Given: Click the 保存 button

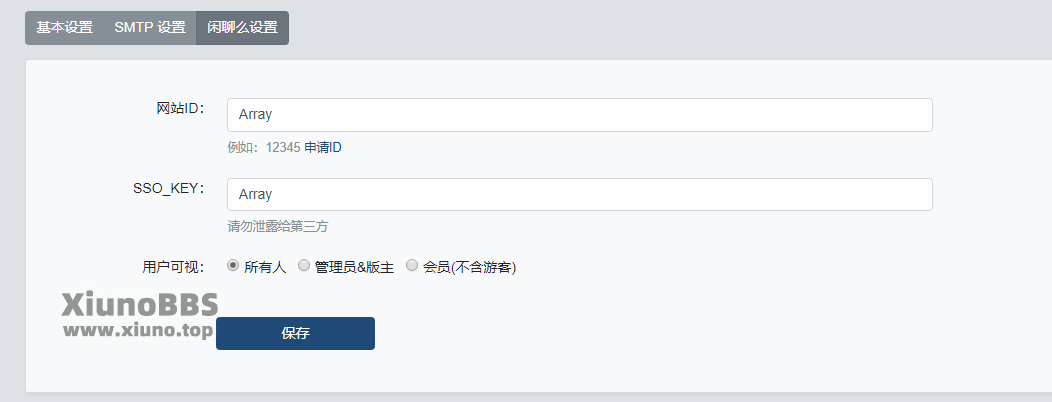Looking at the screenshot, I should pyautogui.click(x=295, y=334).
